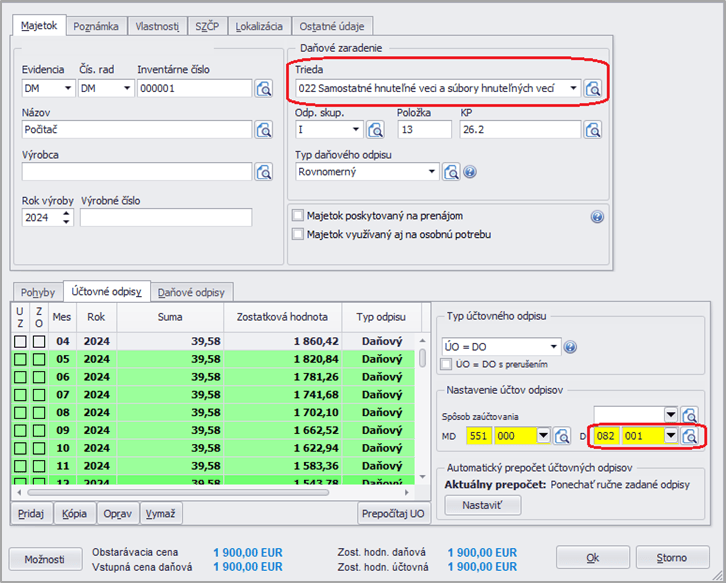Click help icon next to Typ daňového odpisu
The height and width of the screenshot is (583, 726).
tap(470, 172)
